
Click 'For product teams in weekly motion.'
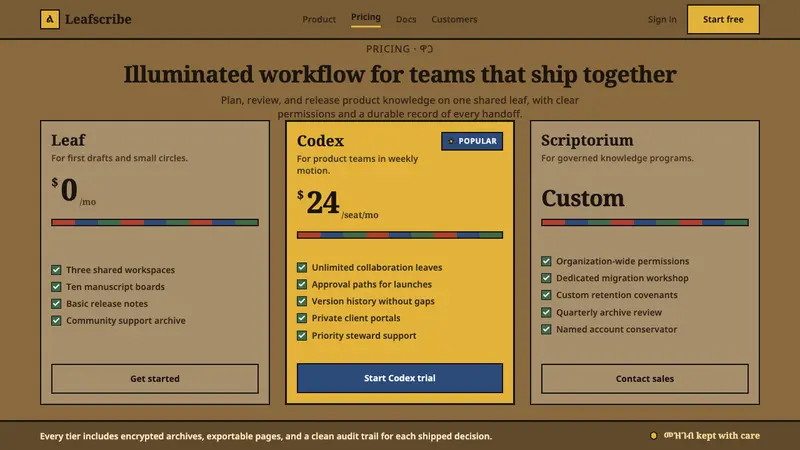[x=357, y=164]
